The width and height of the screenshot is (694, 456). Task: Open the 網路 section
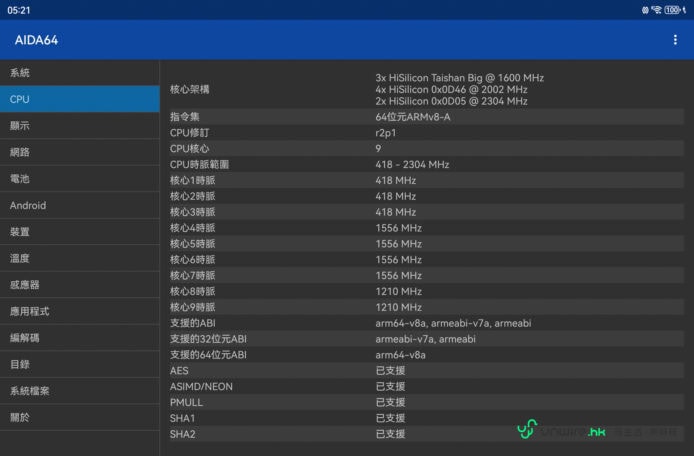click(80, 152)
